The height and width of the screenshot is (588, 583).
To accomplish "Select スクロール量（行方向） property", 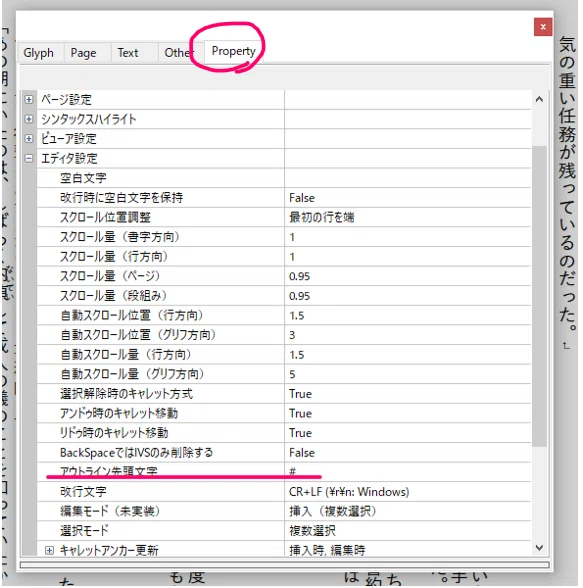I will pos(114,256).
